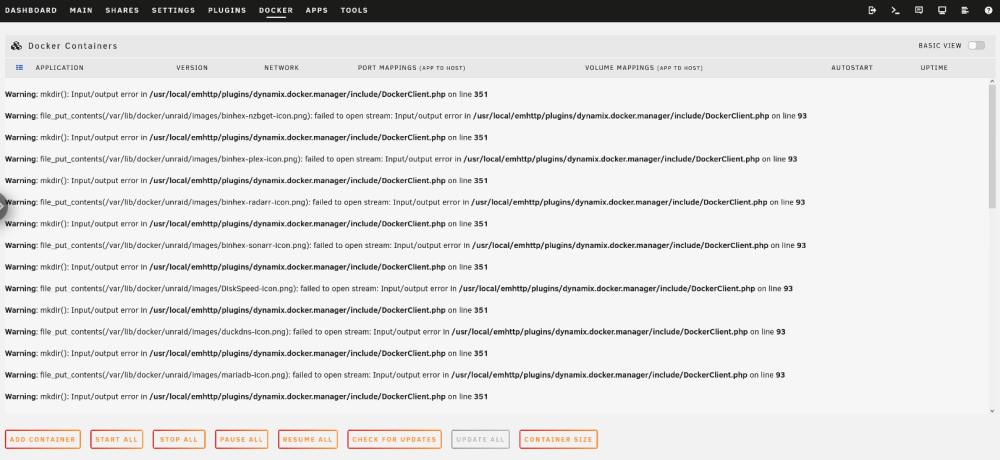Click the Container Size button
Image resolution: width=1000 pixels, height=460 pixels.
pos(558,440)
